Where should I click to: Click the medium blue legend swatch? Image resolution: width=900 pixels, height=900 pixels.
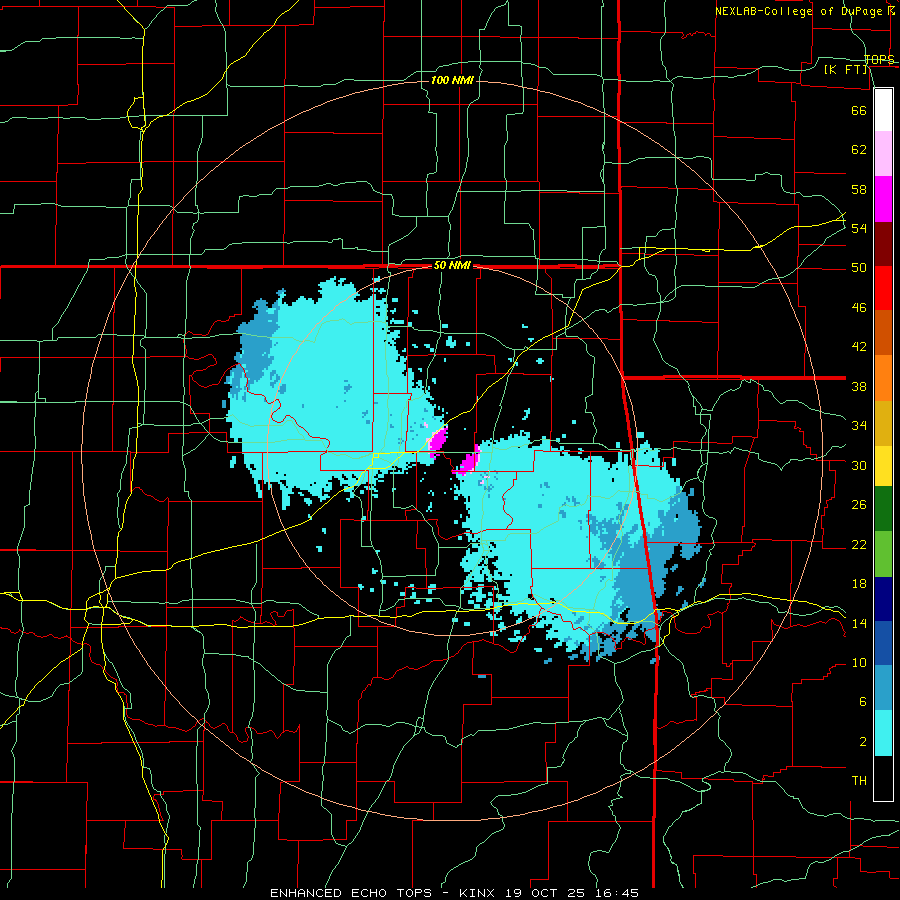(x=883, y=644)
